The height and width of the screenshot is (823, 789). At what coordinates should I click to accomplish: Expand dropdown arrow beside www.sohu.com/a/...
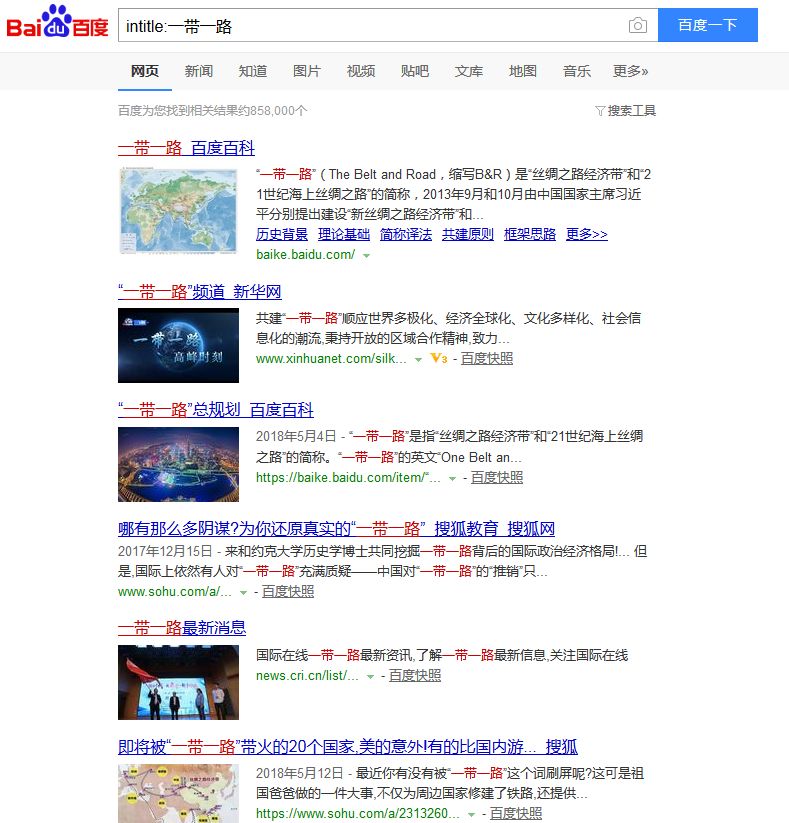tap(243, 593)
